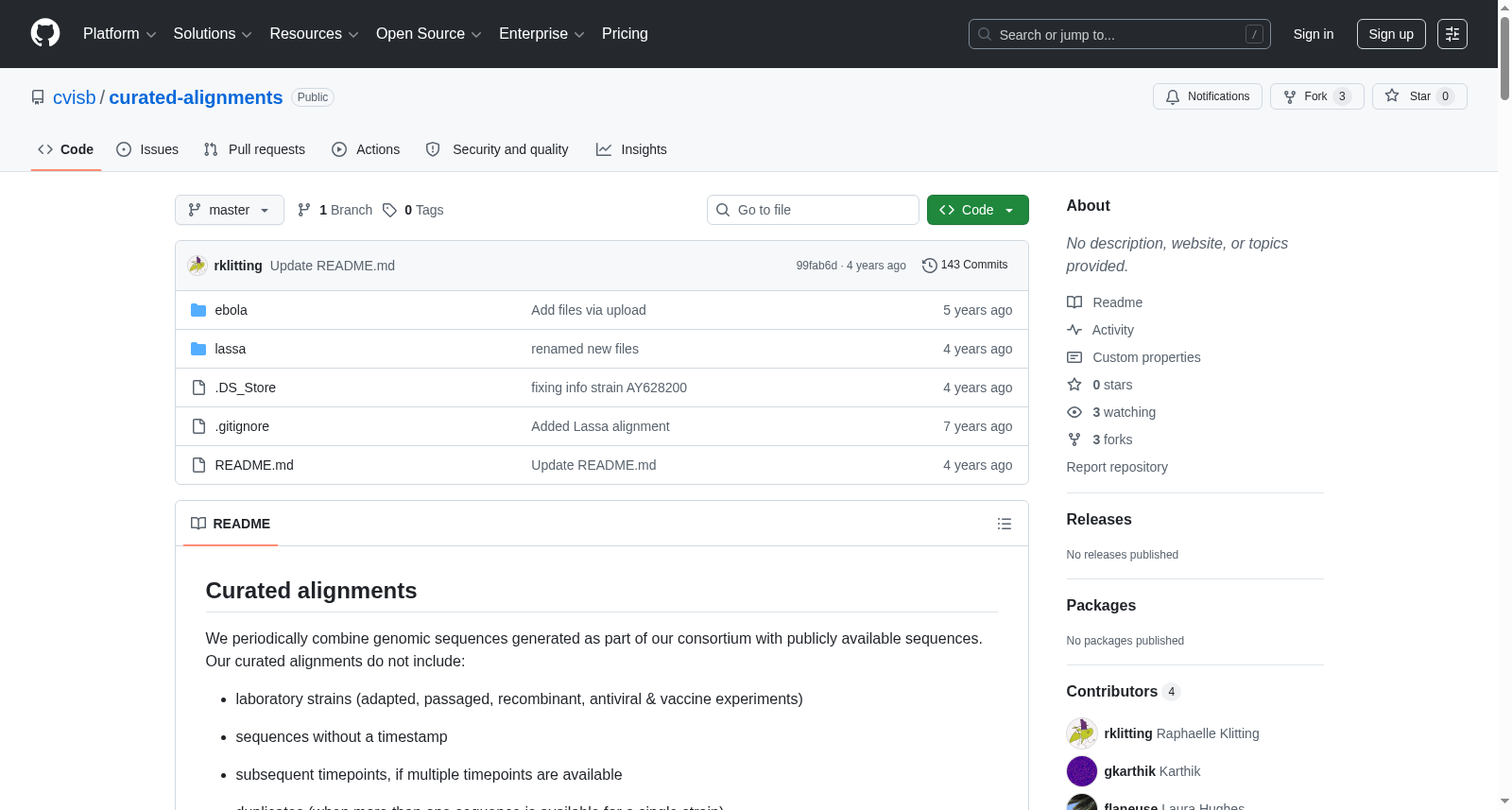
Task: Click the fork icon next to 3 forks
Action: (x=1074, y=439)
